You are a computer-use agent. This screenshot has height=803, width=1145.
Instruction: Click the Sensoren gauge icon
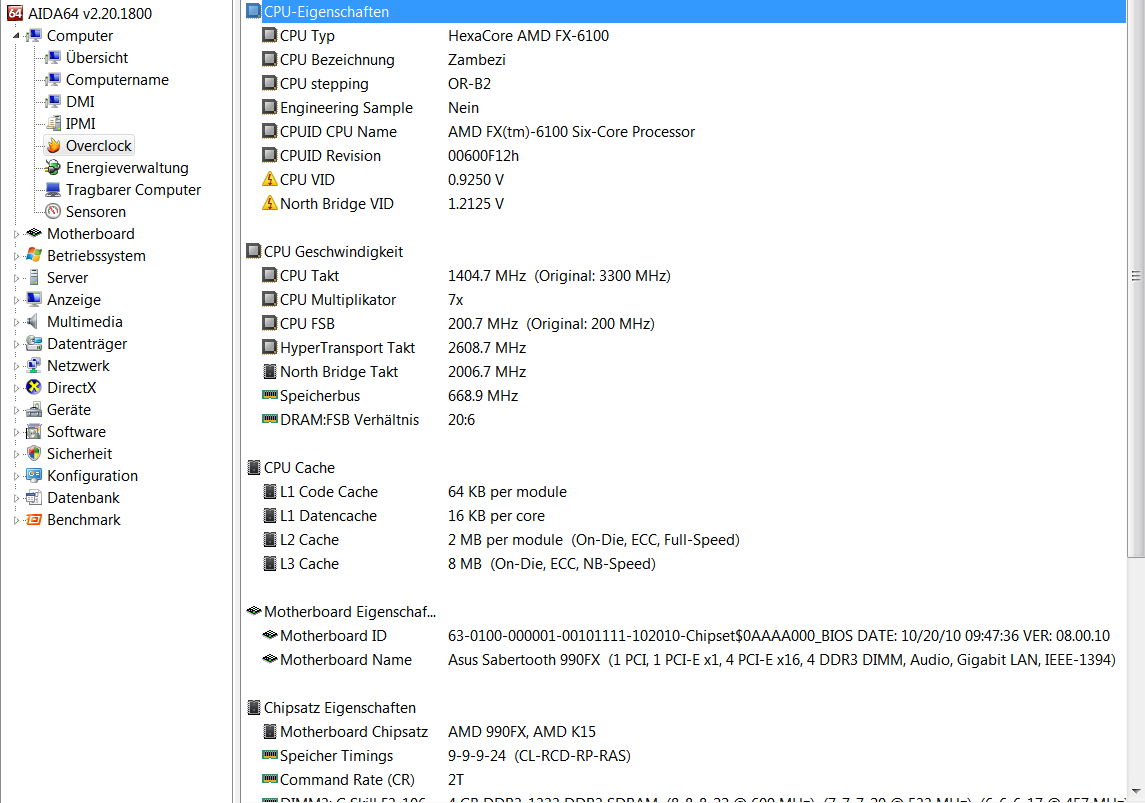coord(53,211)
